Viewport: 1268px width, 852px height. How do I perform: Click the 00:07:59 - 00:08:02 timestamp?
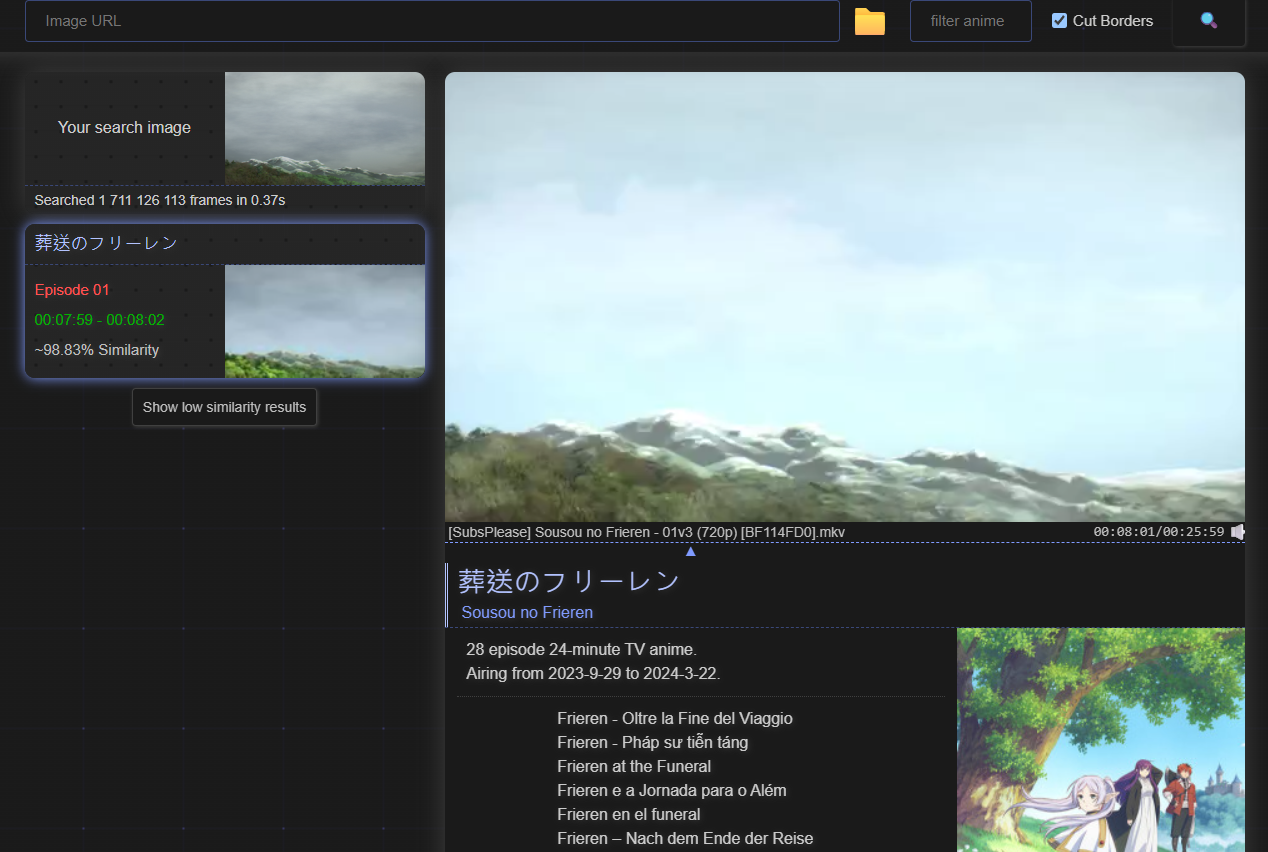[99, 320]
